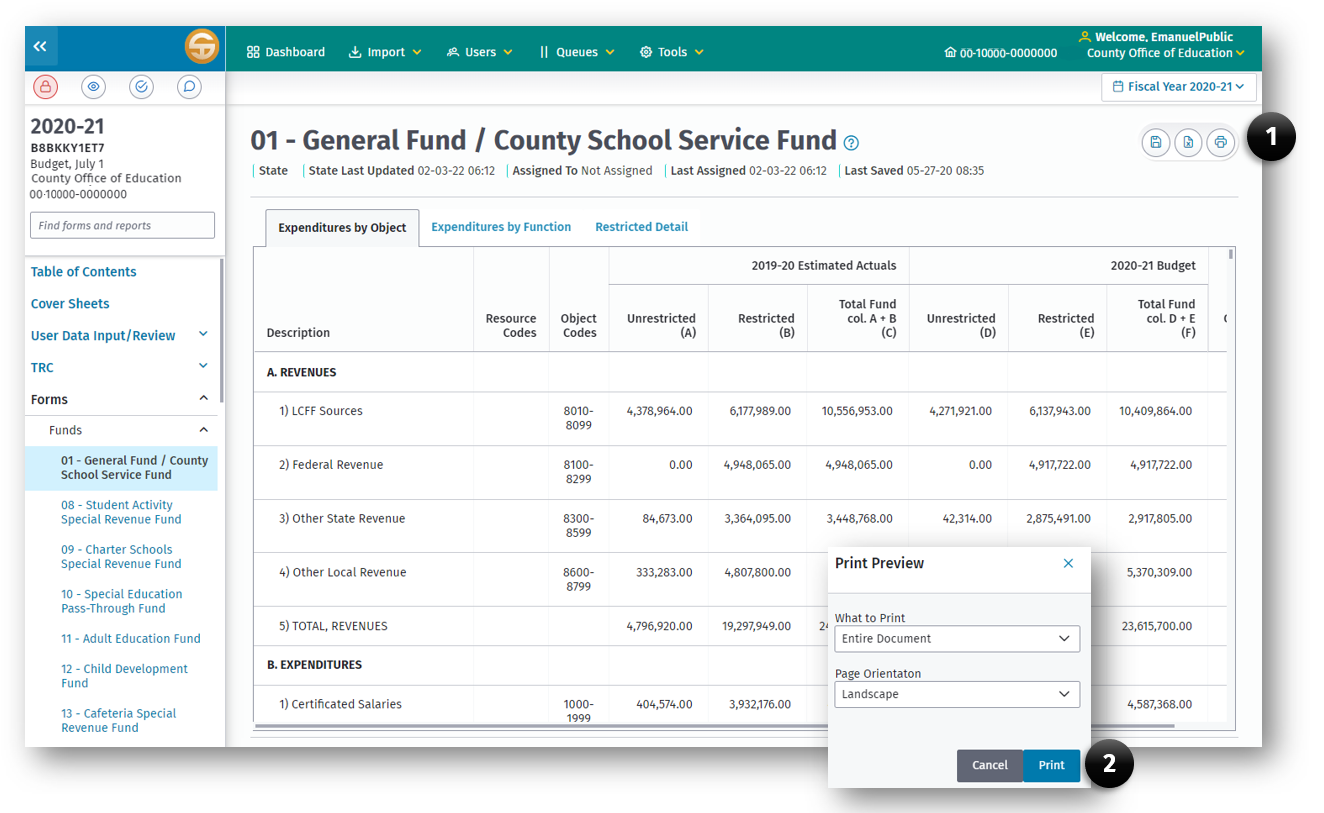The image size is (1324, 813).
Task: Click the printer icon
Action: 1220,143
